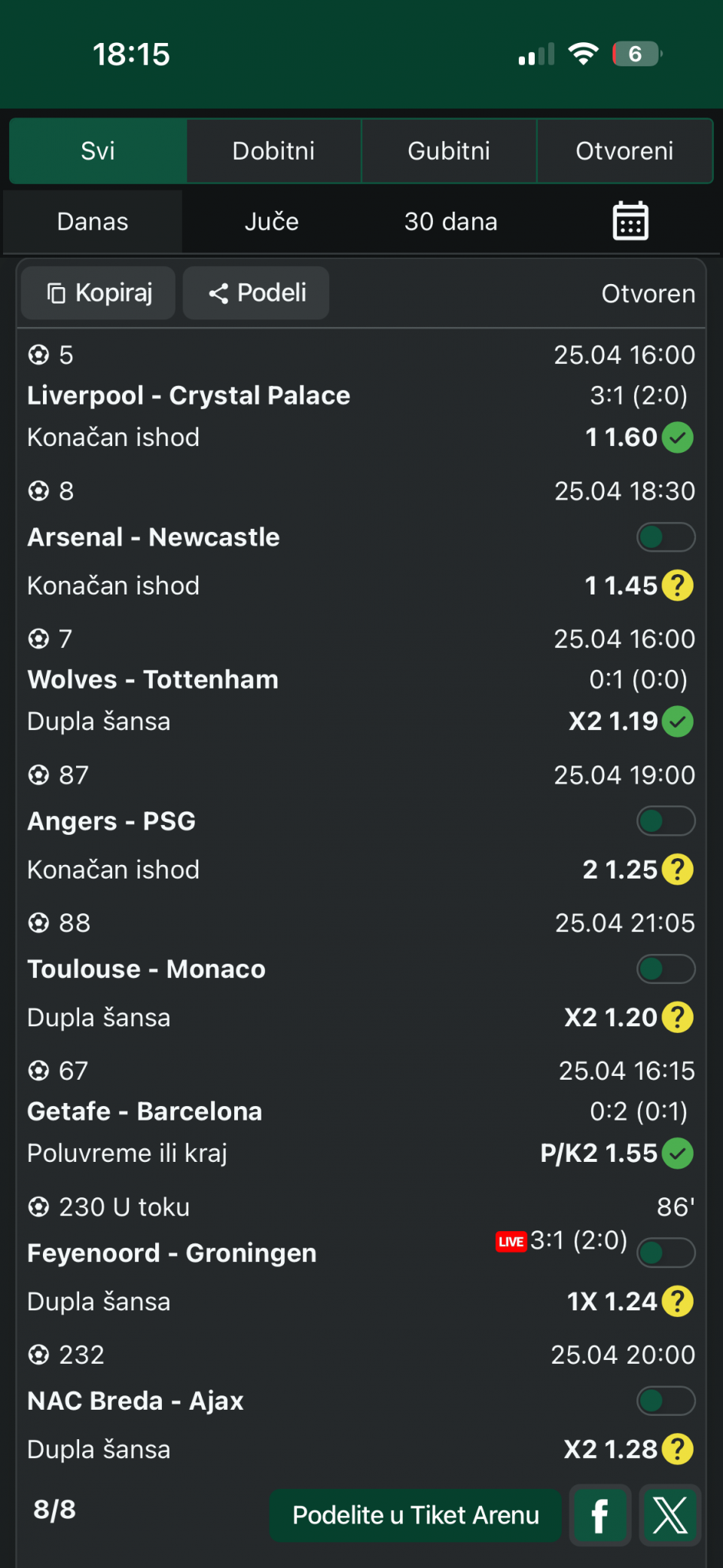
Task: Click the yellow question mark on NAC Breda bet
Action: pyautogui.click(x=678, y=1449)
